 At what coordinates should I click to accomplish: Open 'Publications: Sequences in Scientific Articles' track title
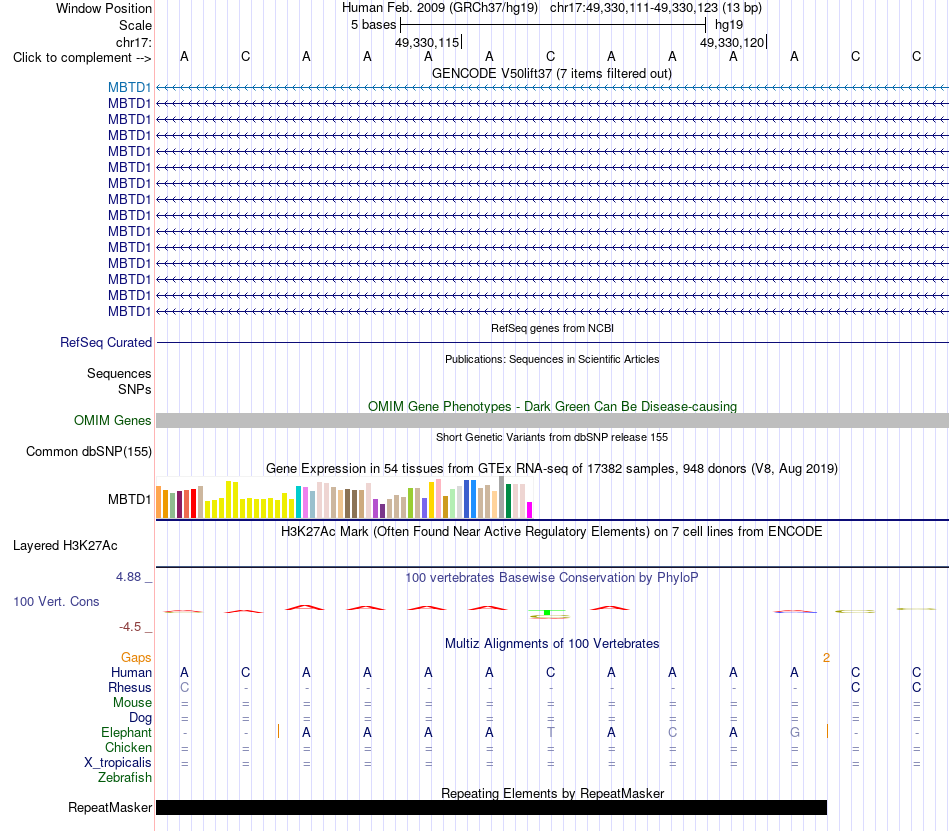coord(552,359)
